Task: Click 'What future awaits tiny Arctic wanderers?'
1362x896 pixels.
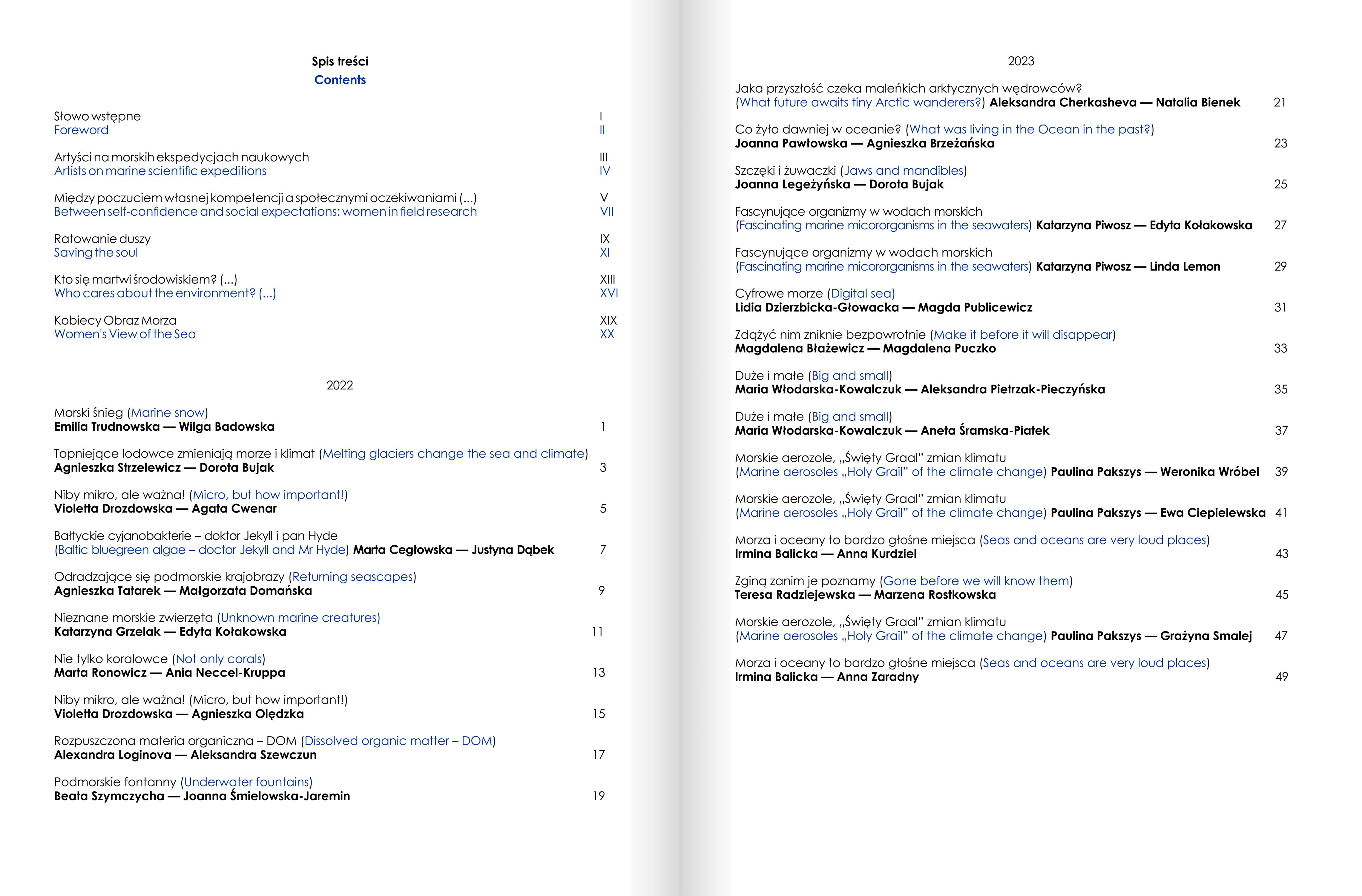Action: [860, 102]
